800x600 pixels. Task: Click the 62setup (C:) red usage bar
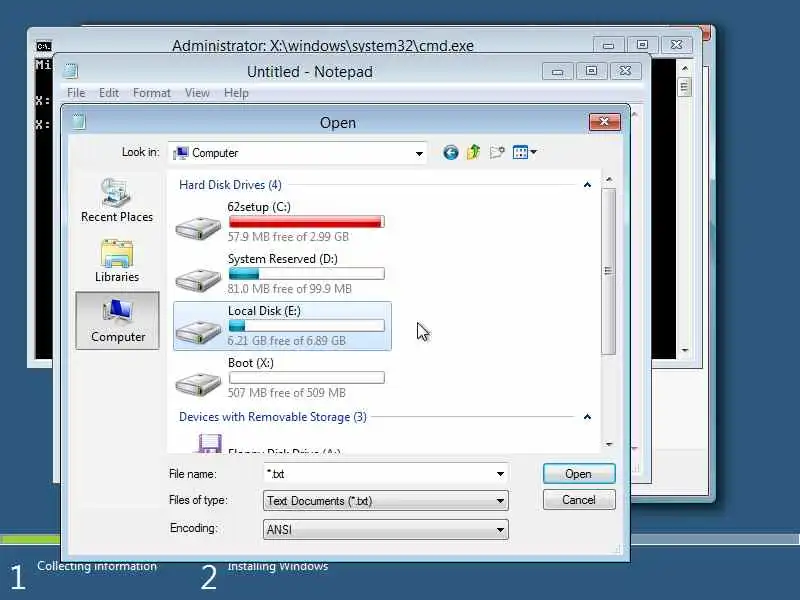tap(307, 222)
